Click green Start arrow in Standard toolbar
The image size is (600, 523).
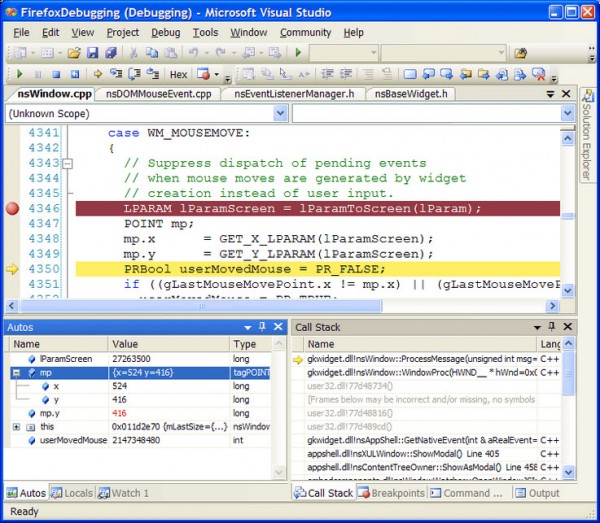[298, 52]
